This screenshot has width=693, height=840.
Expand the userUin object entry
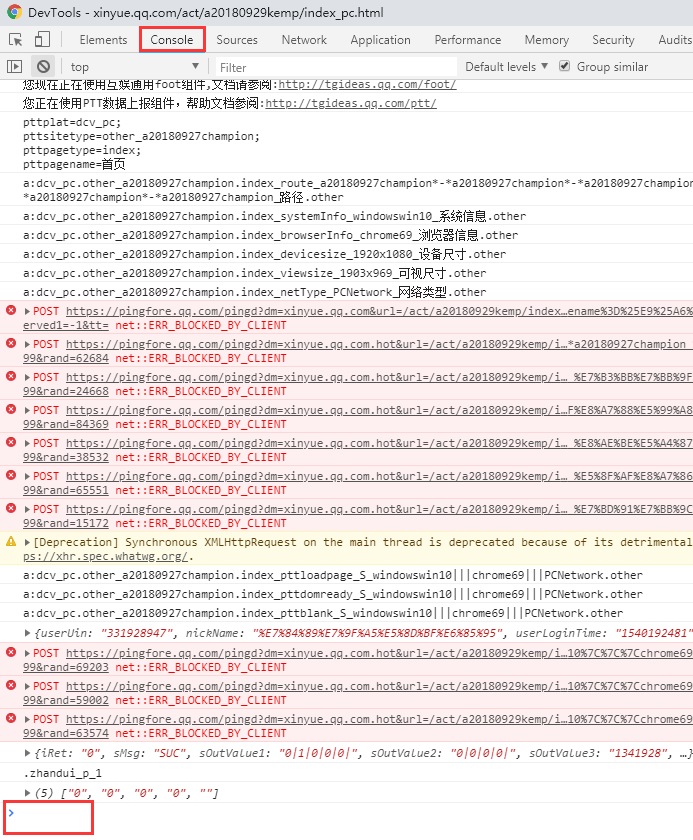[27, 633]
